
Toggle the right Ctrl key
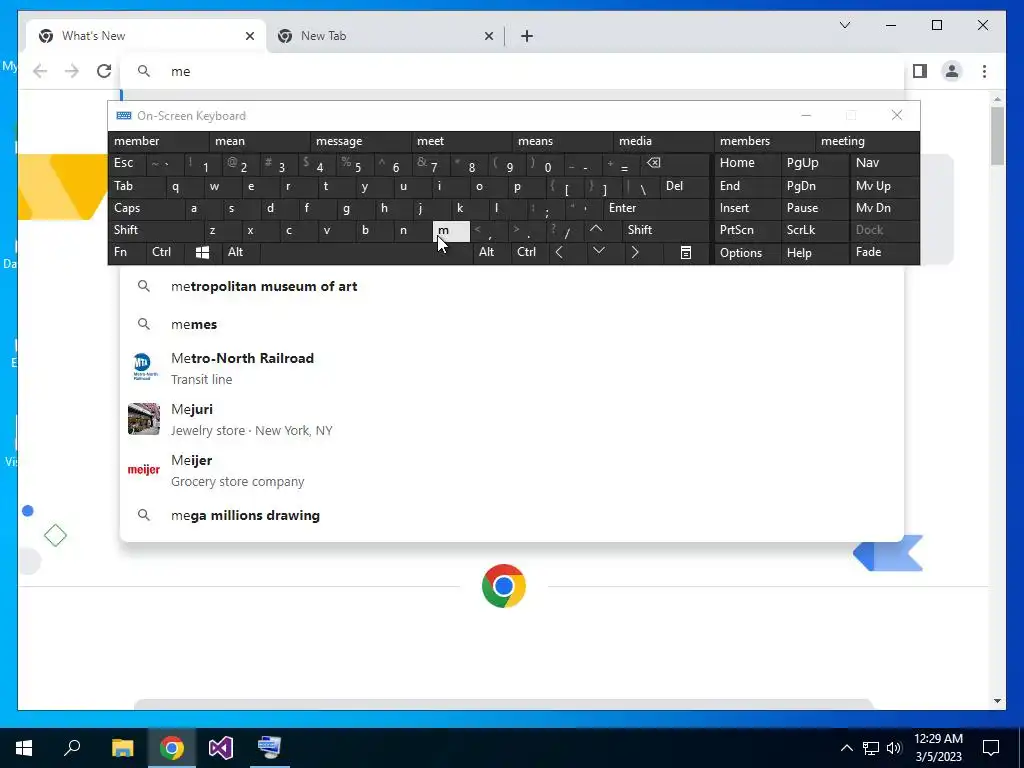[x=530, y=252]
